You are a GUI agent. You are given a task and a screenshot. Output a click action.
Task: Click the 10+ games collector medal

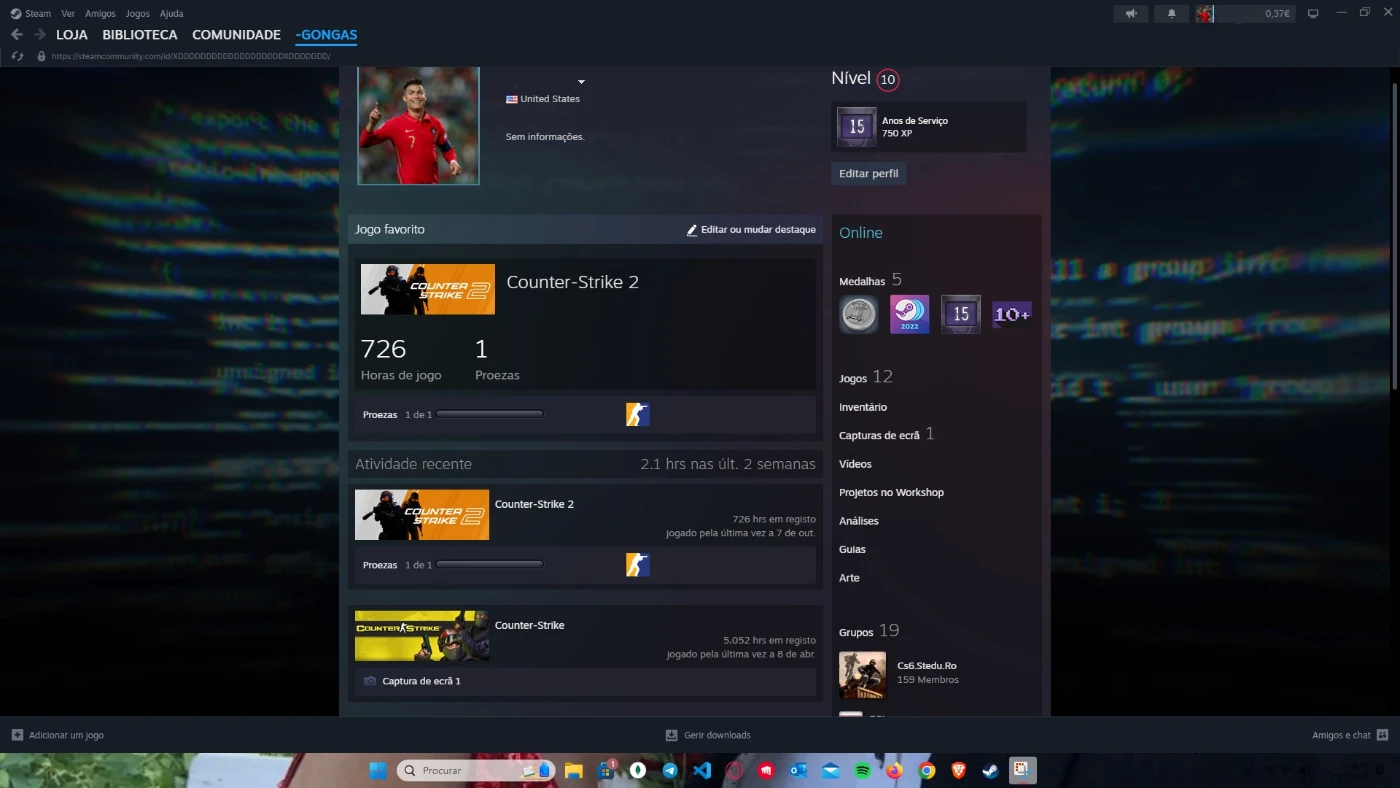tap(1011, 314)
